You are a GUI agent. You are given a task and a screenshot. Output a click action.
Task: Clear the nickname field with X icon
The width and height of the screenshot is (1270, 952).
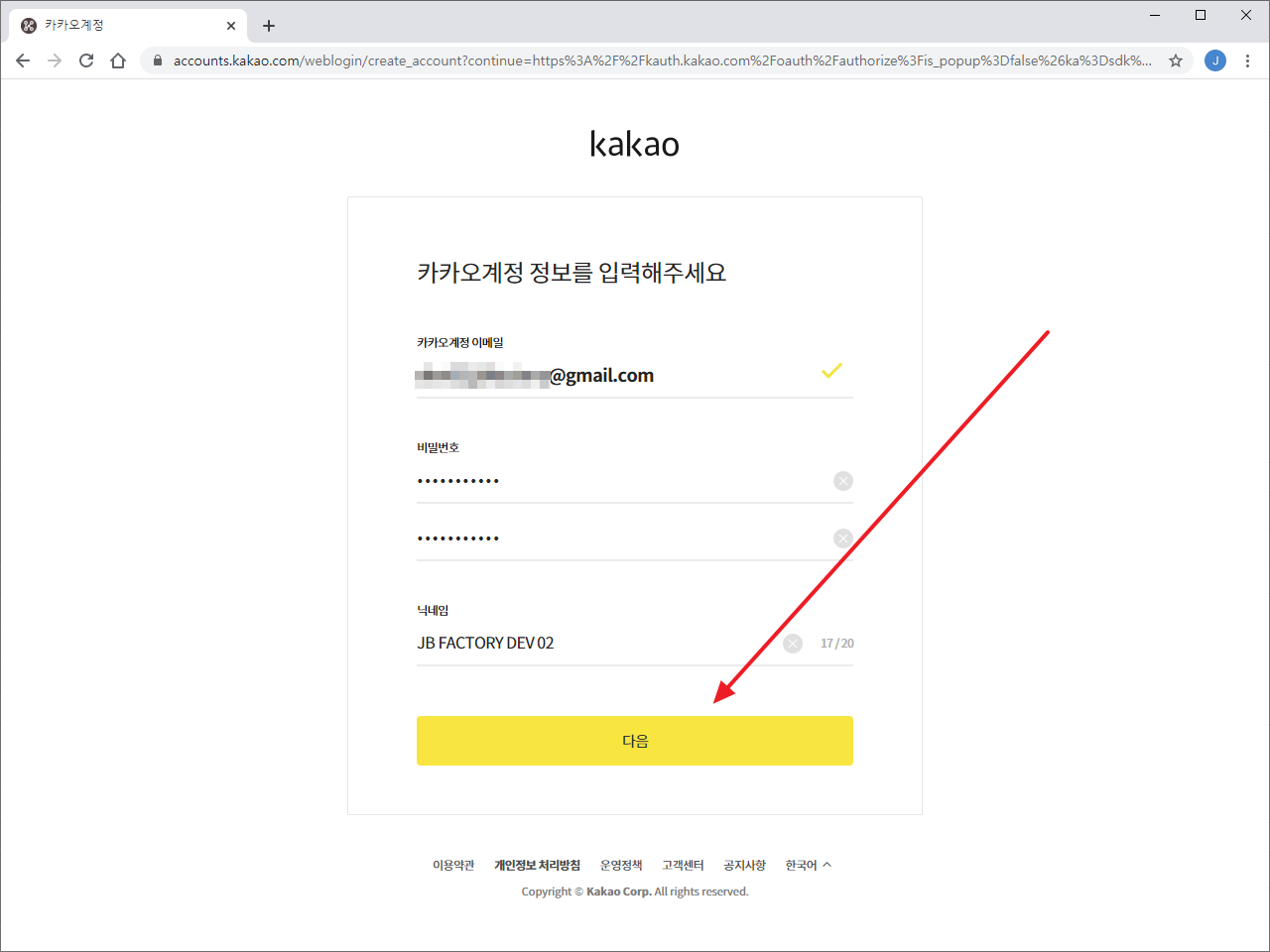click(x=793, y=644)
